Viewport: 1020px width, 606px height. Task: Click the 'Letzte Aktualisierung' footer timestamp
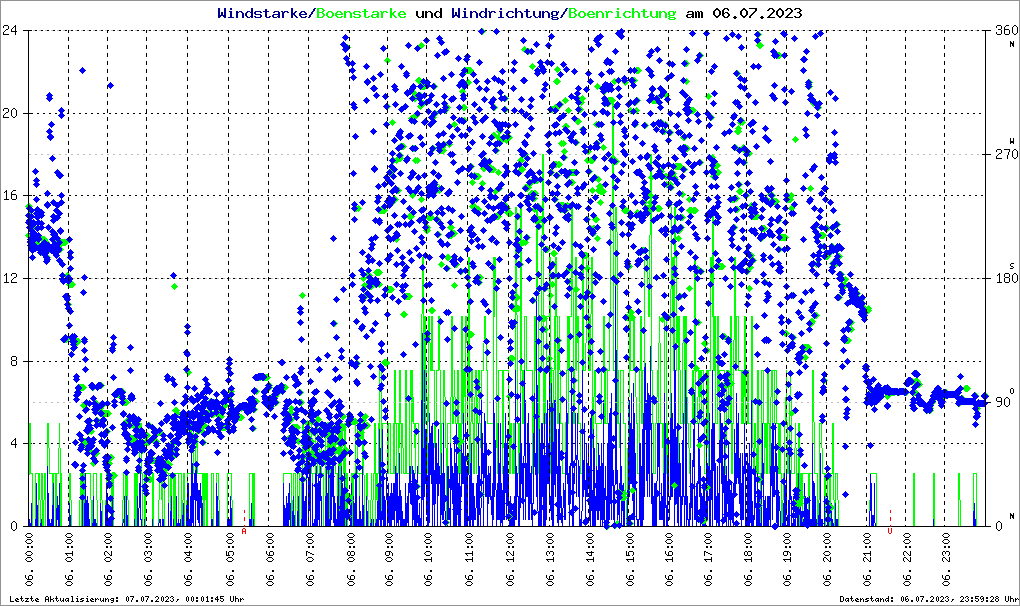tap(127, 599)
